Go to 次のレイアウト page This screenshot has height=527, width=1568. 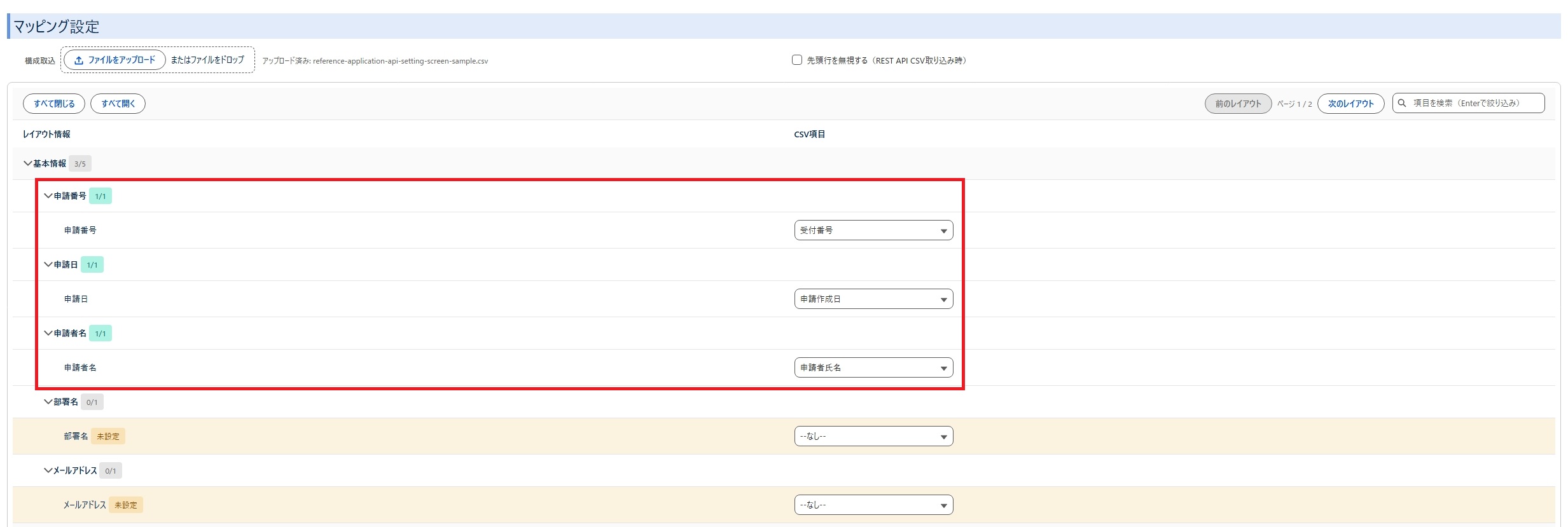pyautogui.click(x=1350, y=104)
